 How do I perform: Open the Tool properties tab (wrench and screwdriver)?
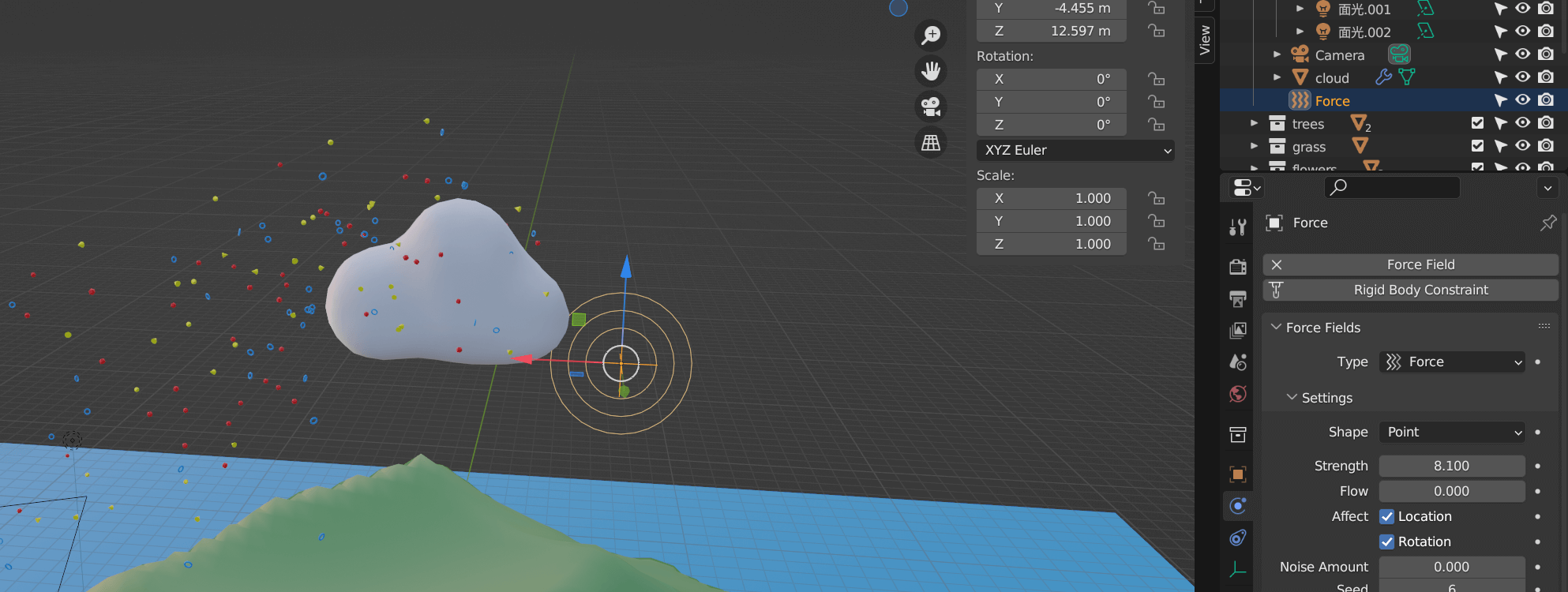click(1237, 227)
